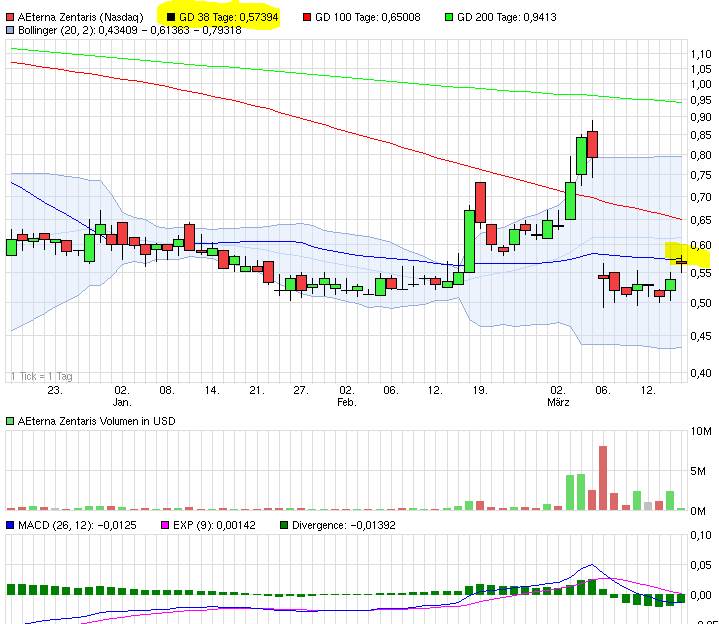
Task: Click the 1,00 price axis label
Action: click(701, 84)
